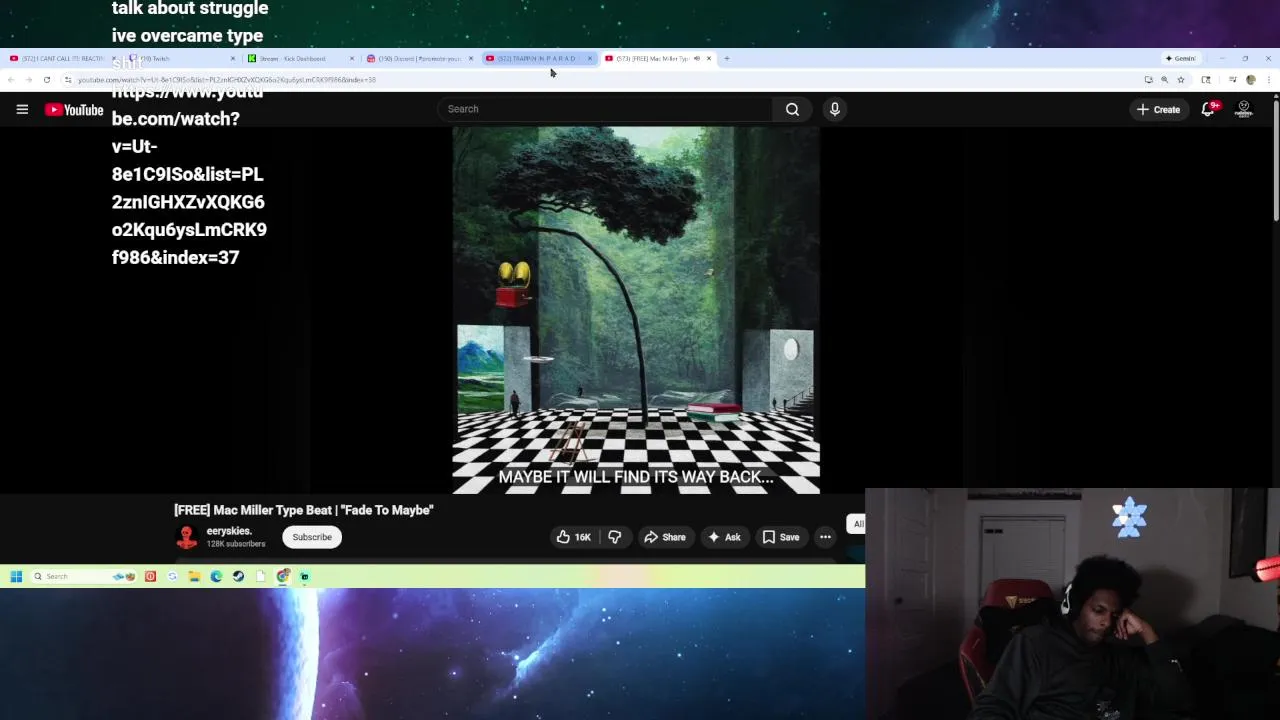1280x720 pixels.
Task: Open the YouTube account avatar menu
Action: 1244,109
